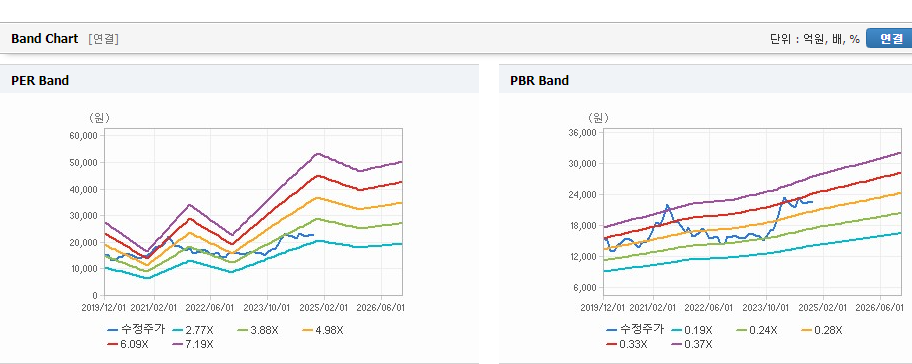This screenshot has height=364, width=912.
Task: Toggle the 7.19X legend series
Action: (193, 344)
